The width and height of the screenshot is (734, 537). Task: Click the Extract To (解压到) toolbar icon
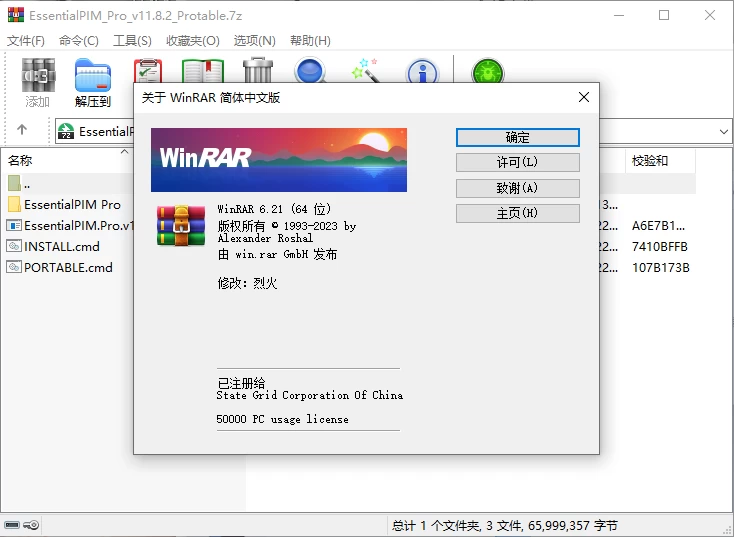click(x=93, y=75)
